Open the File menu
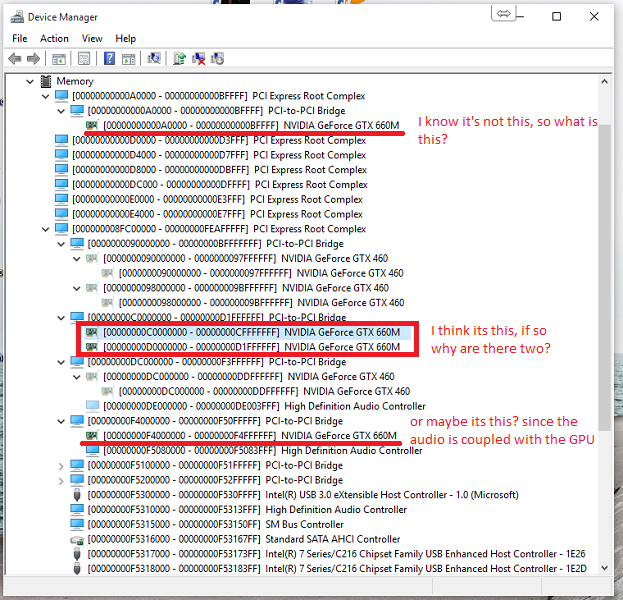Image resolution: width=623 pixels, height=600 pixels. [x=19, y=39]
